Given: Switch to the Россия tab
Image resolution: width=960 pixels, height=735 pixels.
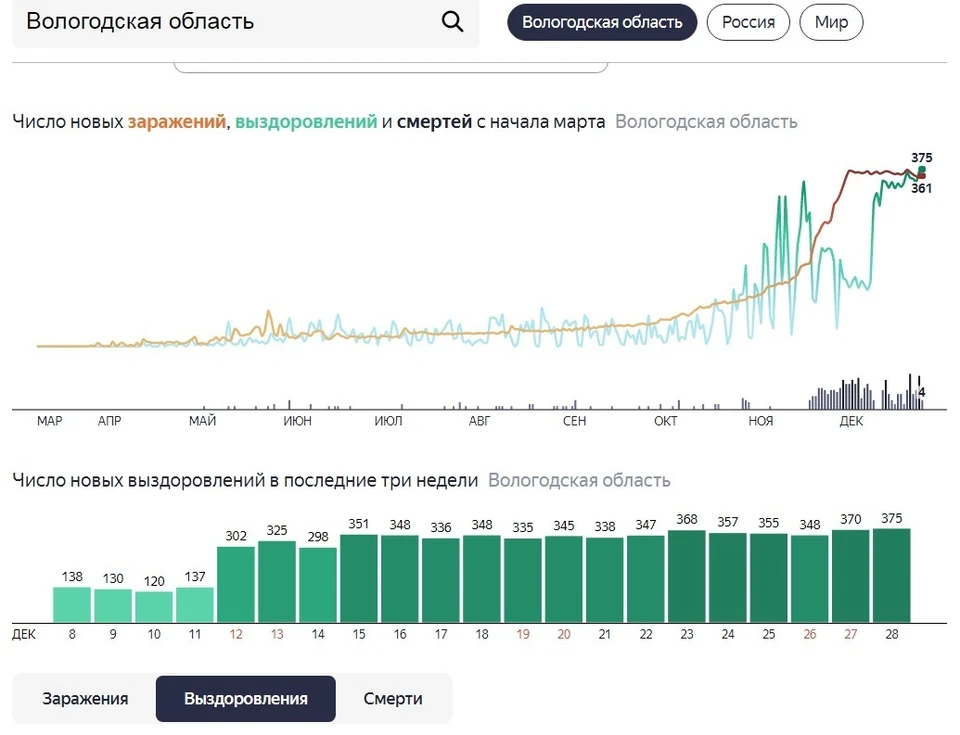Looking at the screenshot, I should coord(748,23).
